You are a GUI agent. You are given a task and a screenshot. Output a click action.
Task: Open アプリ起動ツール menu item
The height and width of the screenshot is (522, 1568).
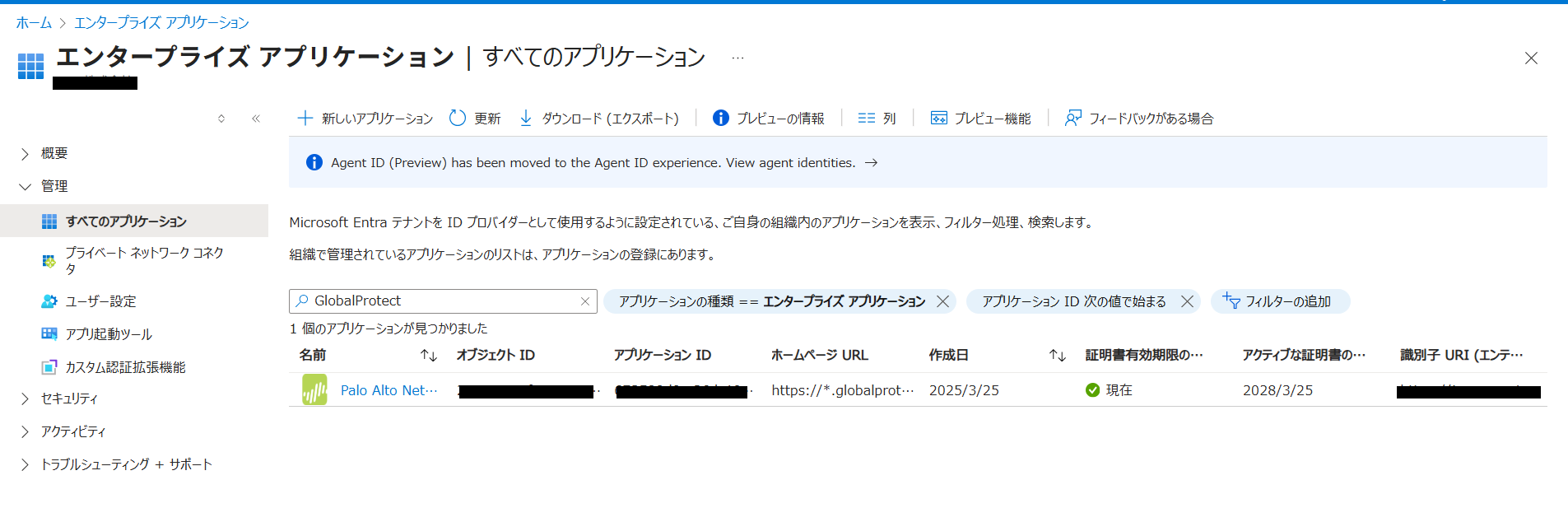tap(109, 334)
